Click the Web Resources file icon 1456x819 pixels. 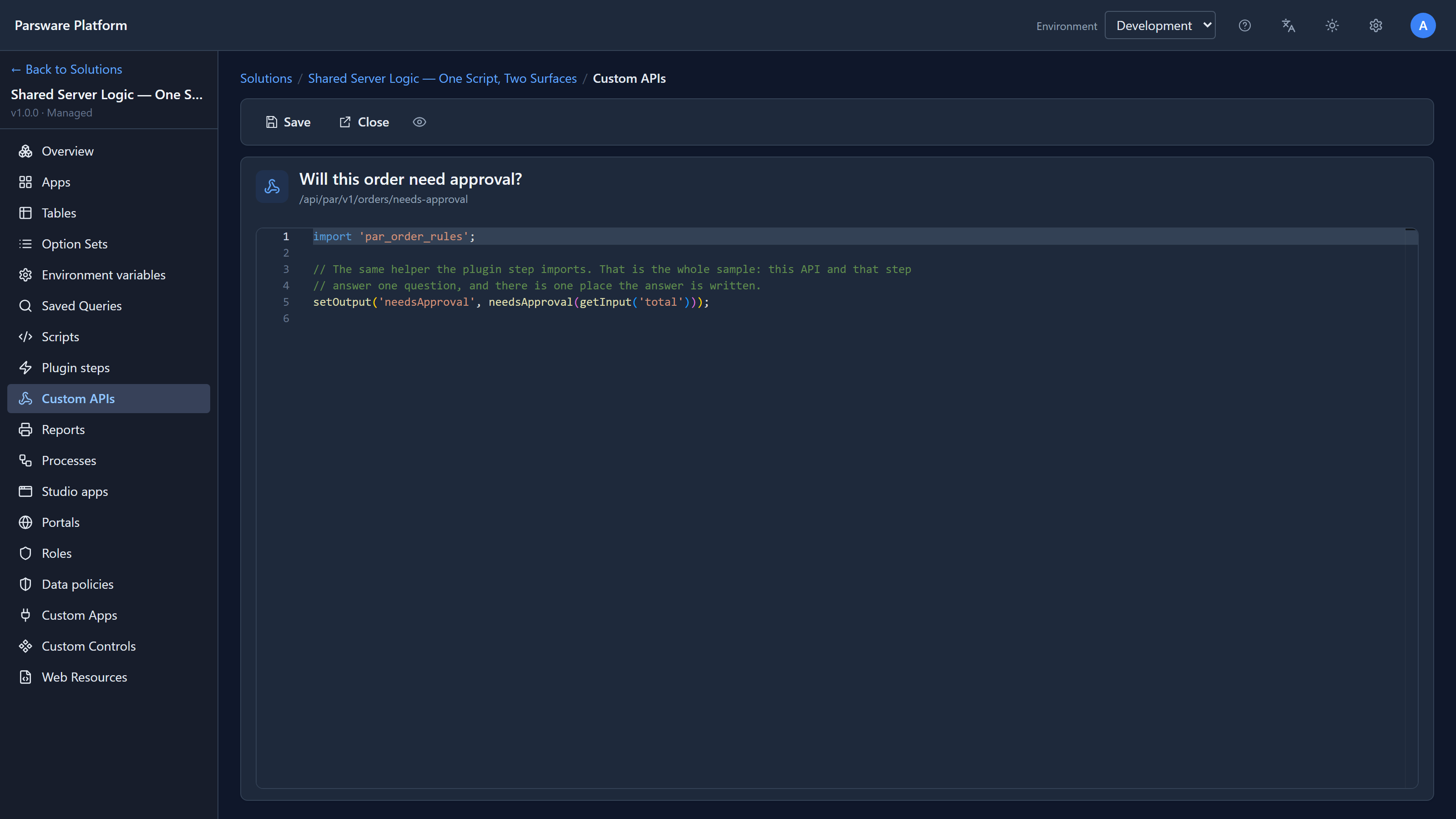25,677
